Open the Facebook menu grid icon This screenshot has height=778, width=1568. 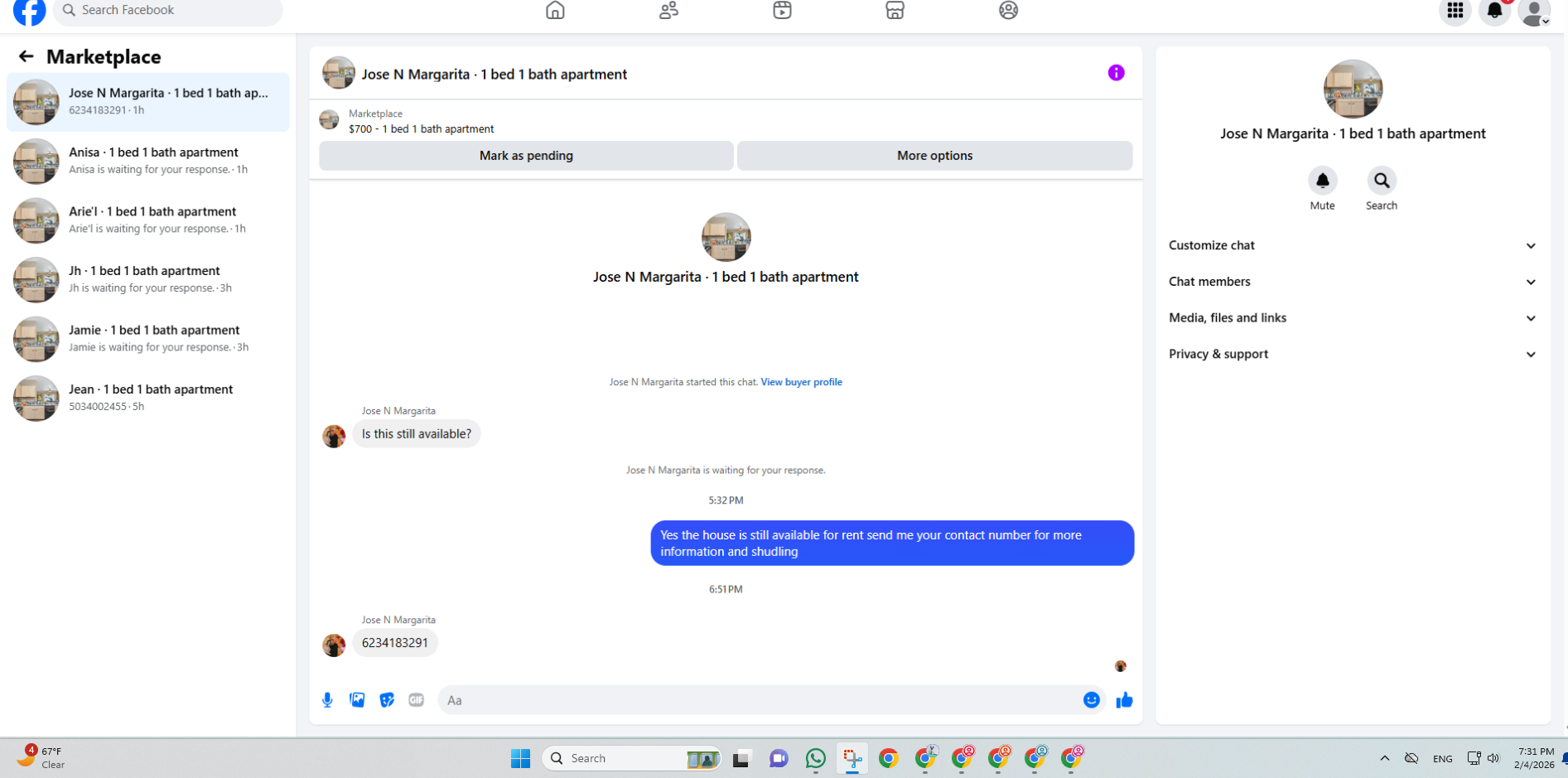click(x=1455, y=11)
